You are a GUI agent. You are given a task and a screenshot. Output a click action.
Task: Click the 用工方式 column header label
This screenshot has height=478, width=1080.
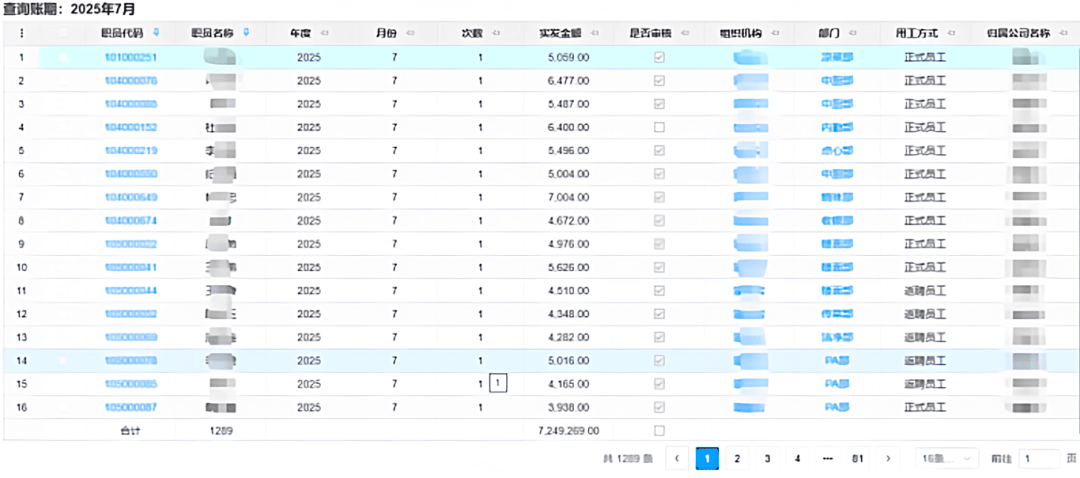(919, 33)
